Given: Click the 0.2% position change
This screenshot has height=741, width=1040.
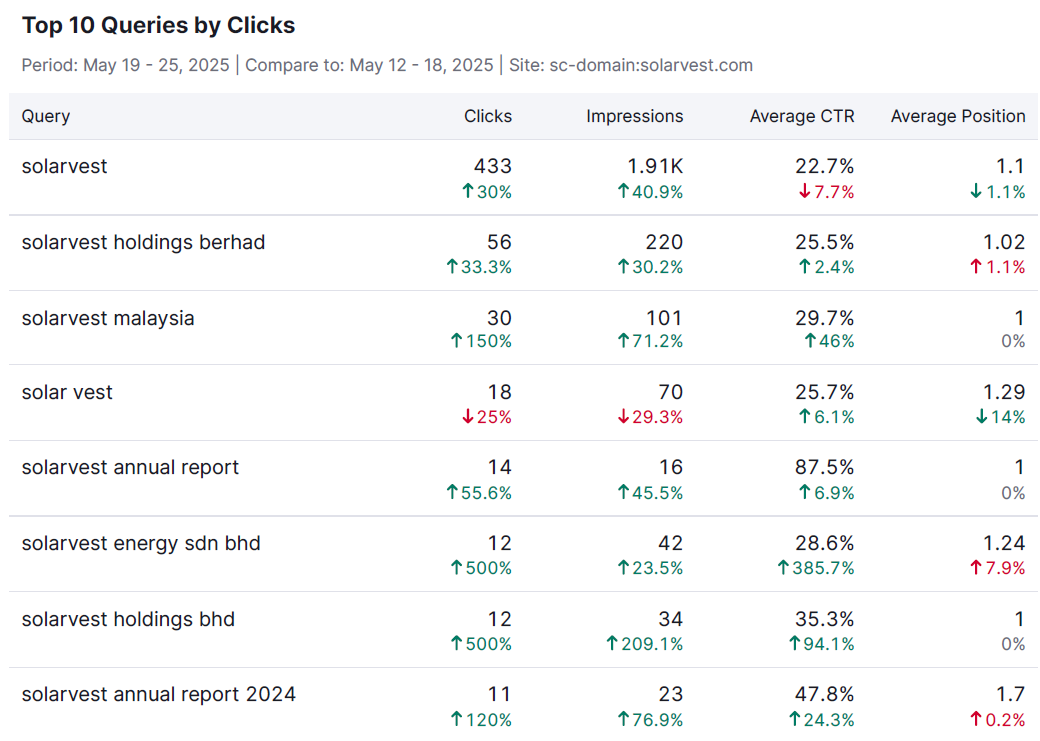Looking at the screenshot, I should tap(998, 720).
